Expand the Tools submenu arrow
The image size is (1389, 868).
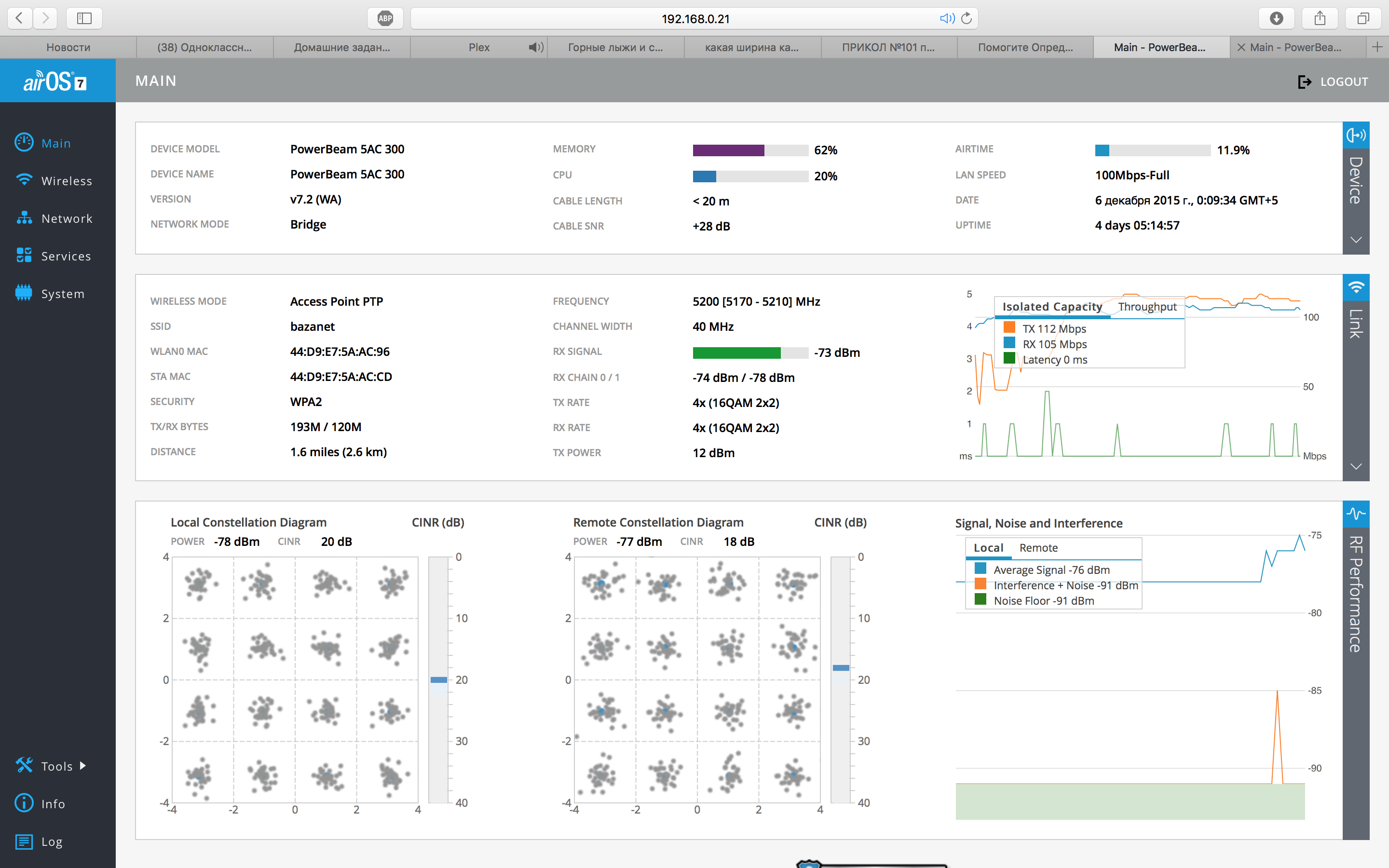click(x=82, y=765)
